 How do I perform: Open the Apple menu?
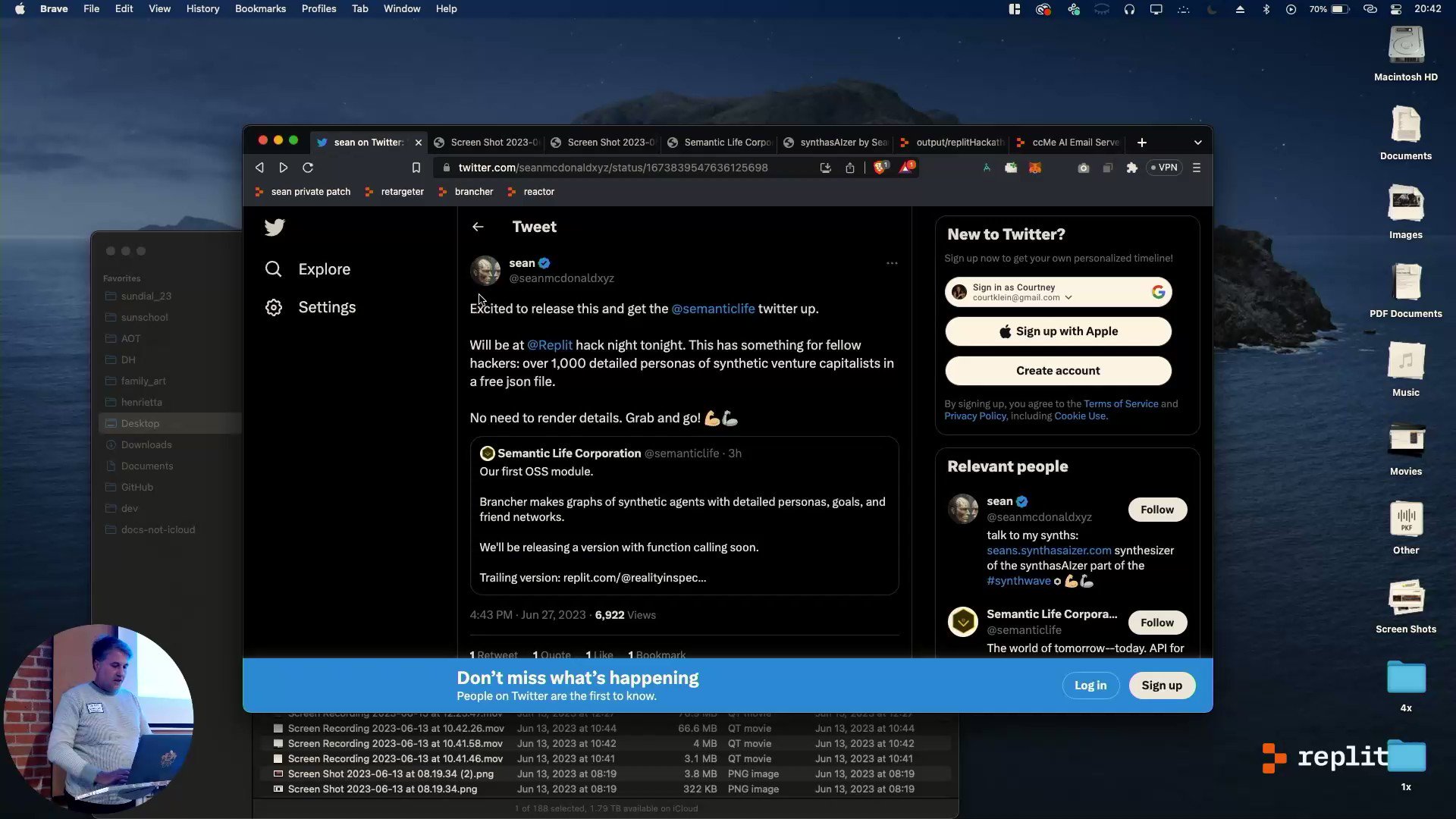pyautogui.click(x=20, y=9)
